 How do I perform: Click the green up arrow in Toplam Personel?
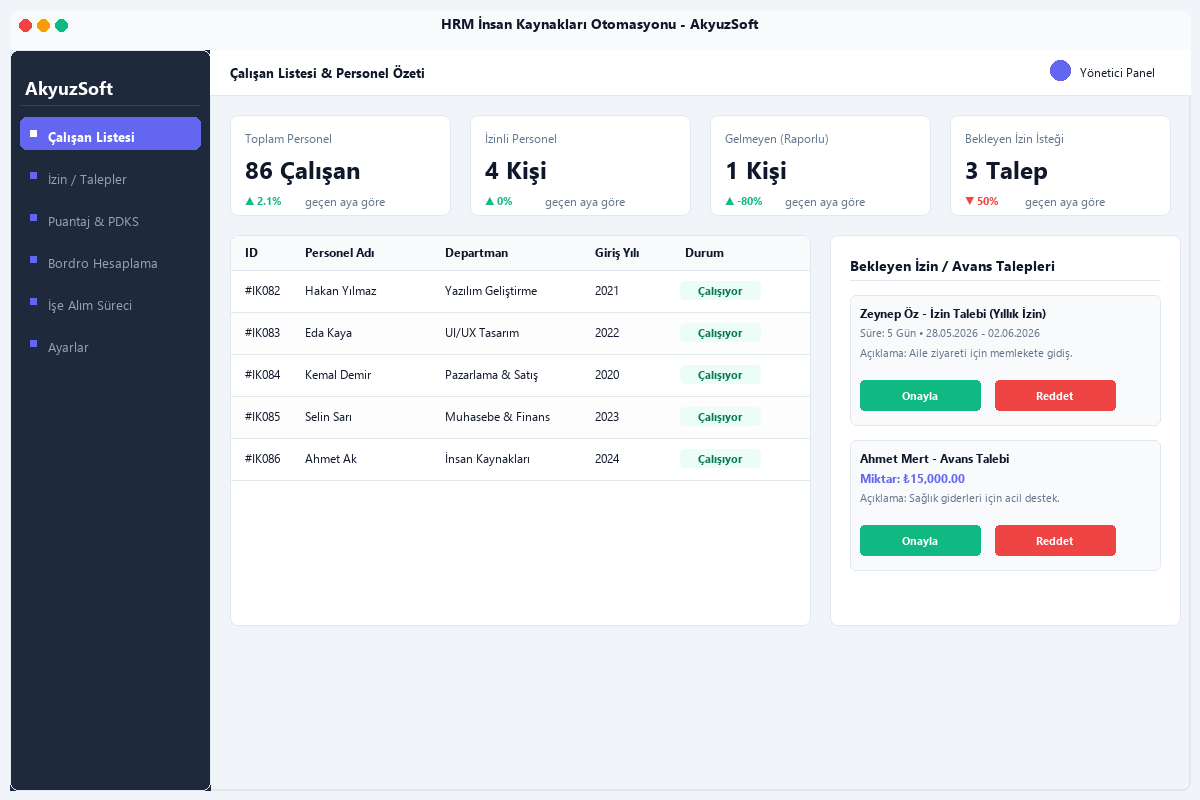click(x=249, y=201)
